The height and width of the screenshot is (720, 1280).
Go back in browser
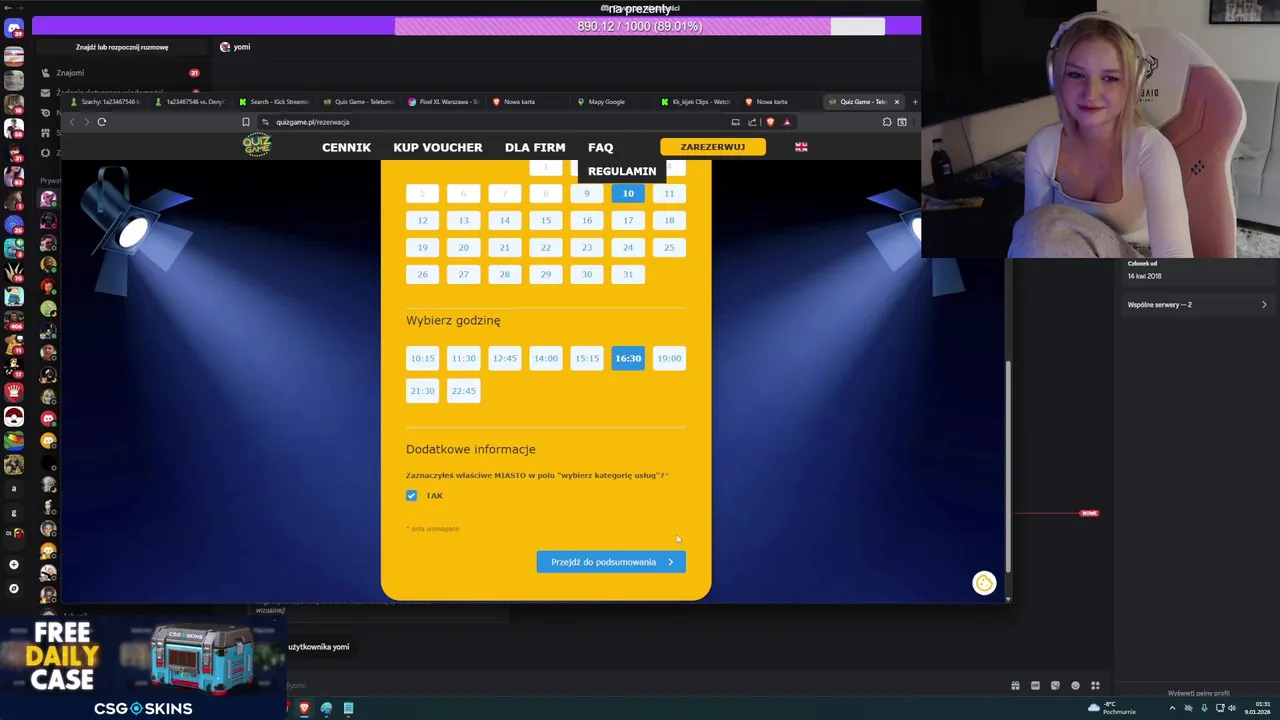[72, 122]
